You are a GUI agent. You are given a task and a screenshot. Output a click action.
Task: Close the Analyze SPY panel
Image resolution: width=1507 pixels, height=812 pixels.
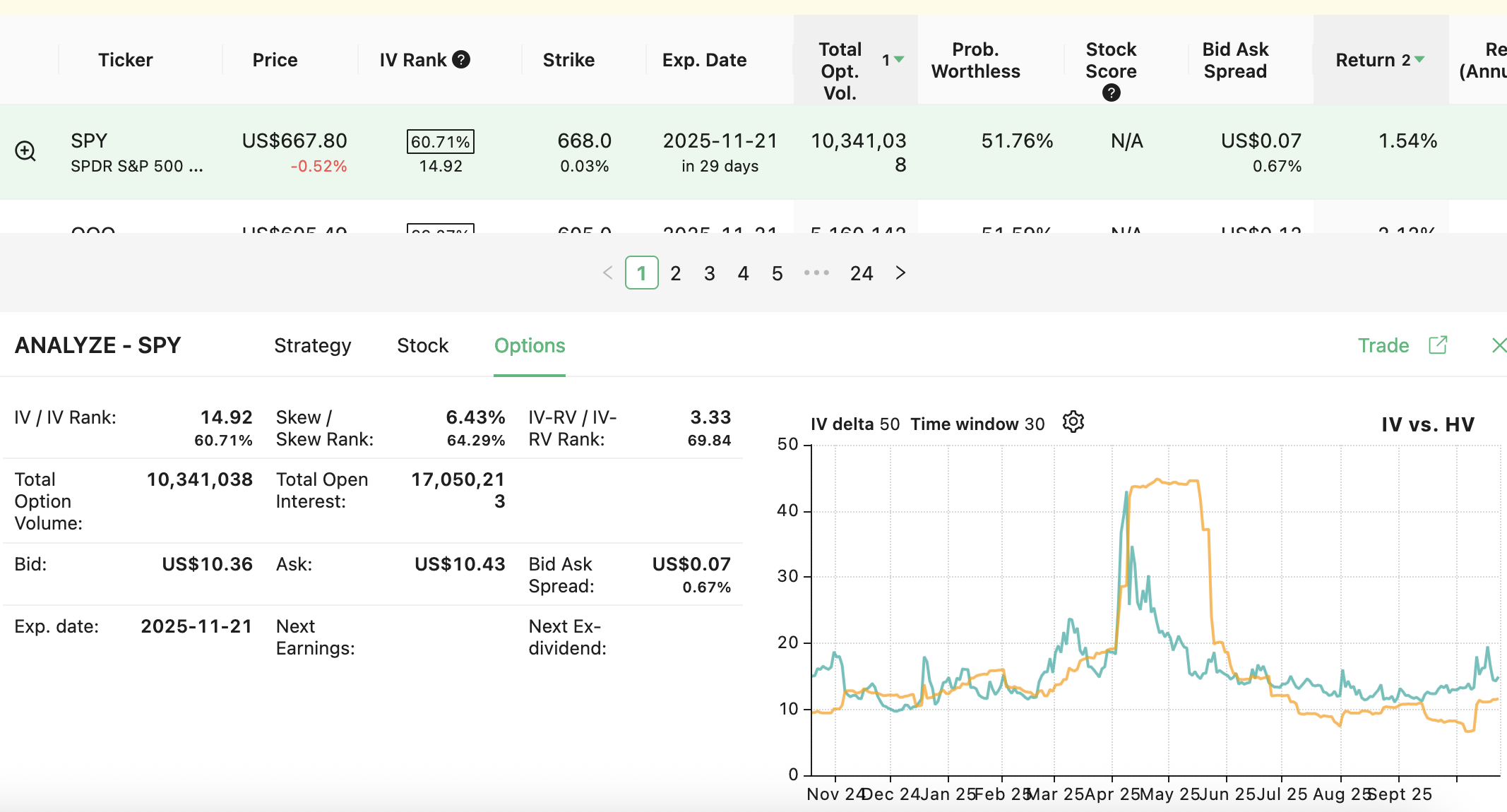click(1499, 345)
